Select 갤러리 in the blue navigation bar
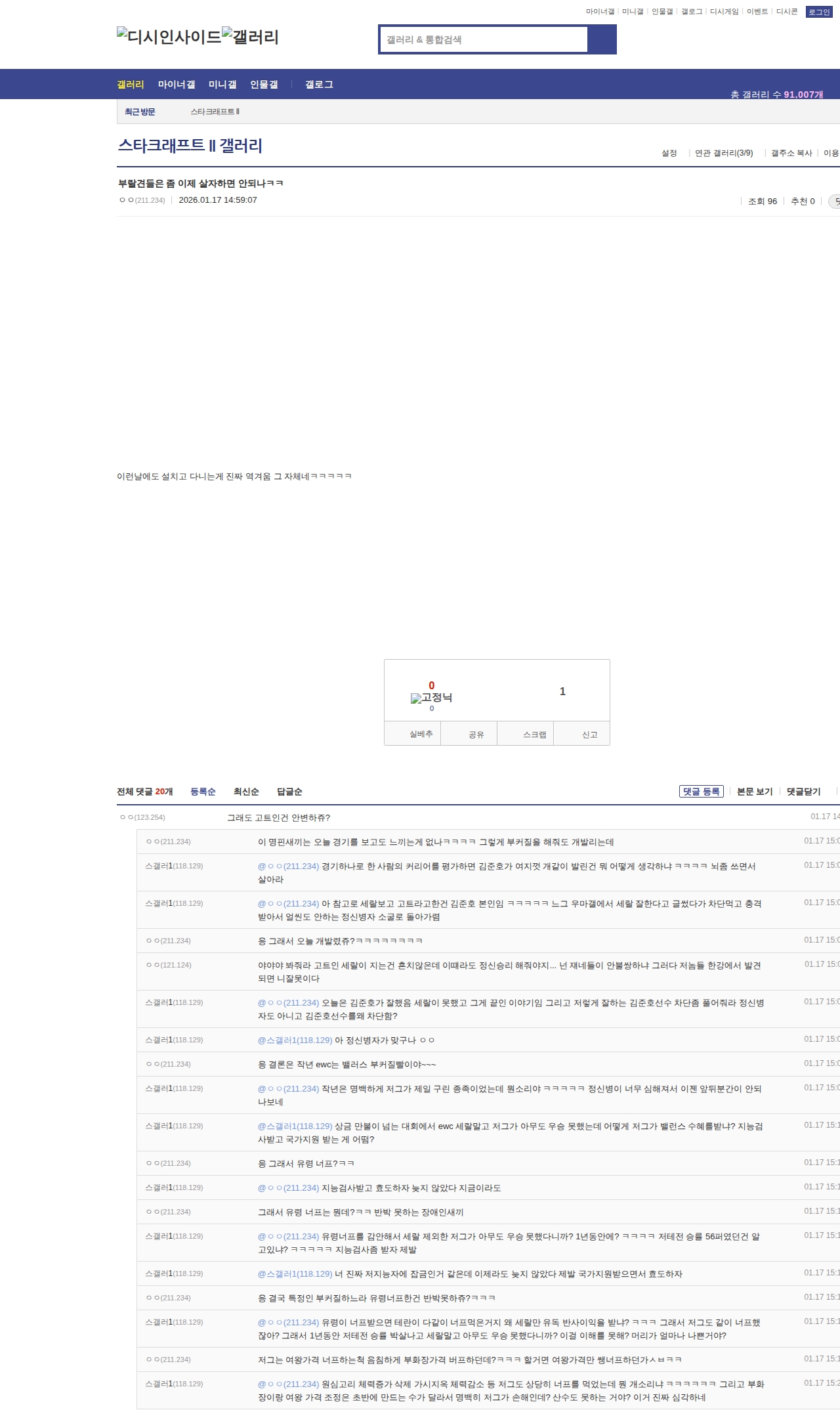 pyautogui.click(x=131, y=85)
